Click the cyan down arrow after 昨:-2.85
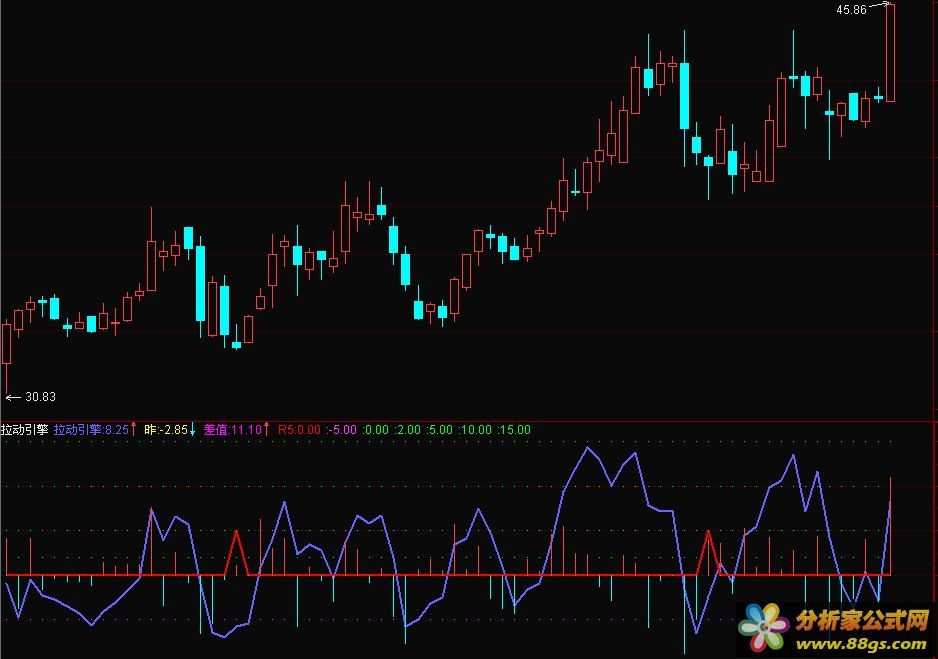The image size is (938, 659). 192,429
